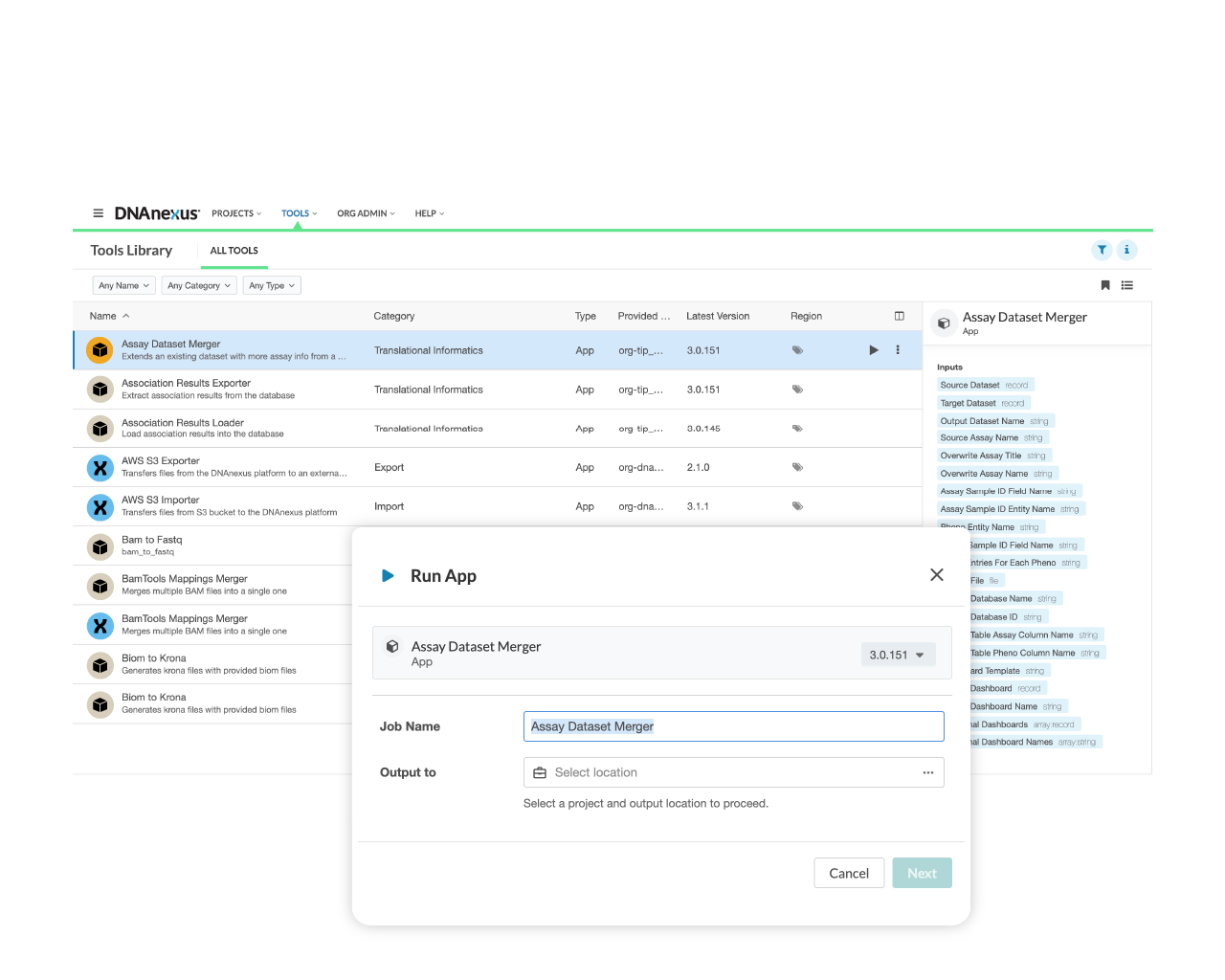1225x980 pixels.
Task: Open the three-dot actions menu for Assay Dataset Merger
Action: coord(898,350)
